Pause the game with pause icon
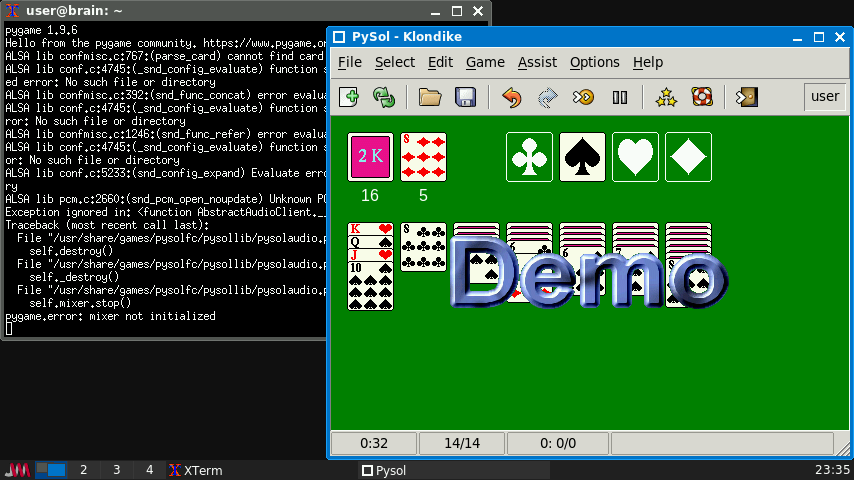This screenshot has width=854, height=480. (619, 98)
